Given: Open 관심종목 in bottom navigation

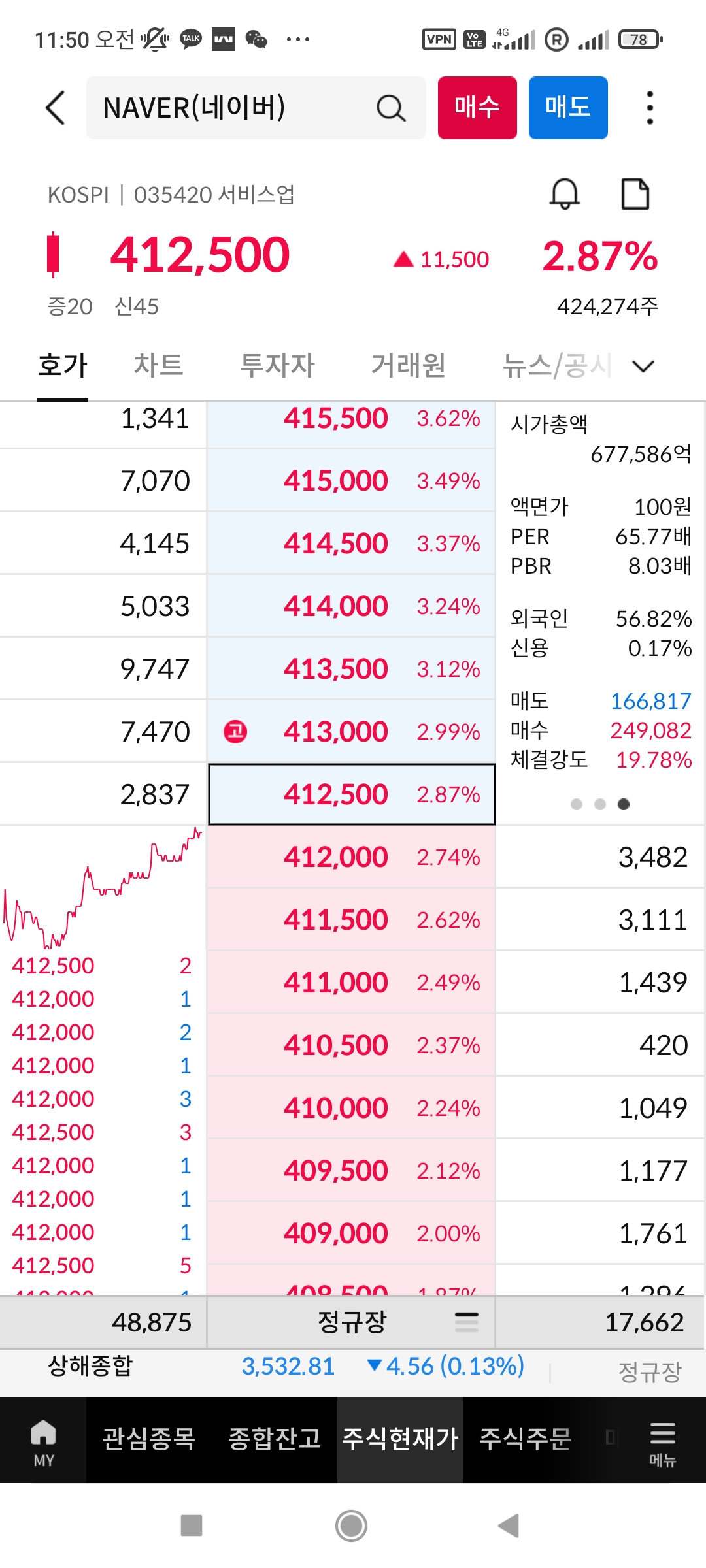Looking at the screenshot, I should (149, 1439).
